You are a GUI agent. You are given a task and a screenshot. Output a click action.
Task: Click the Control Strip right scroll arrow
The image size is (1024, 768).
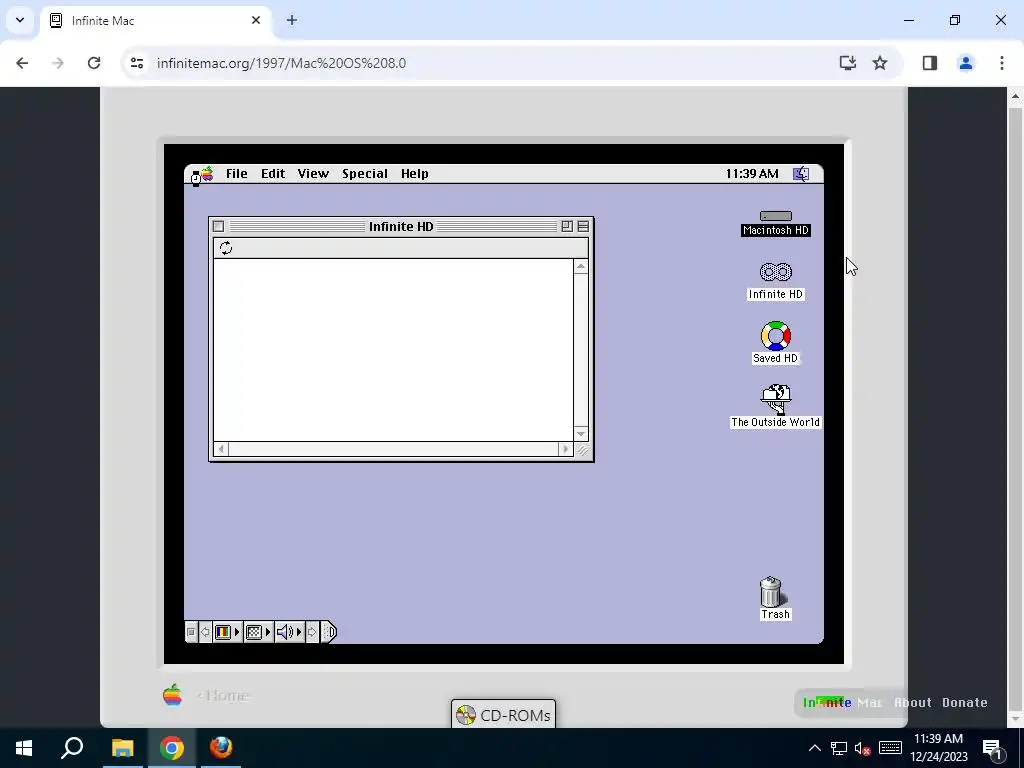point(312,632)
